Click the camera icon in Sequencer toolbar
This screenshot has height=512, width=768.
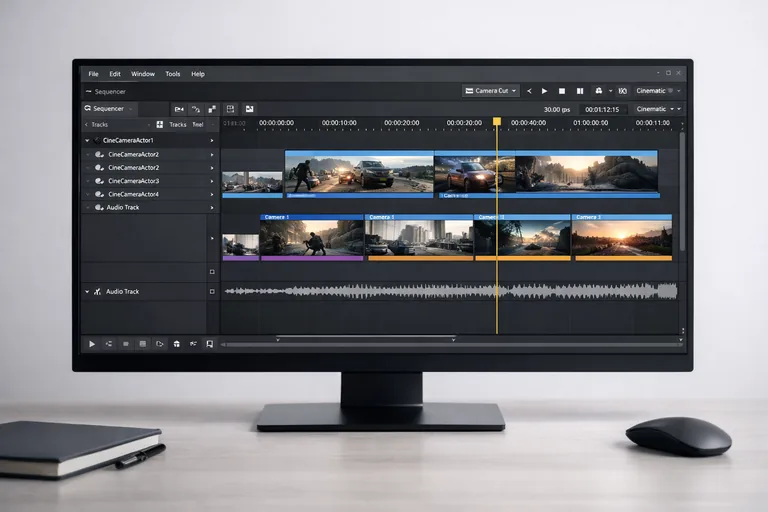179,109
